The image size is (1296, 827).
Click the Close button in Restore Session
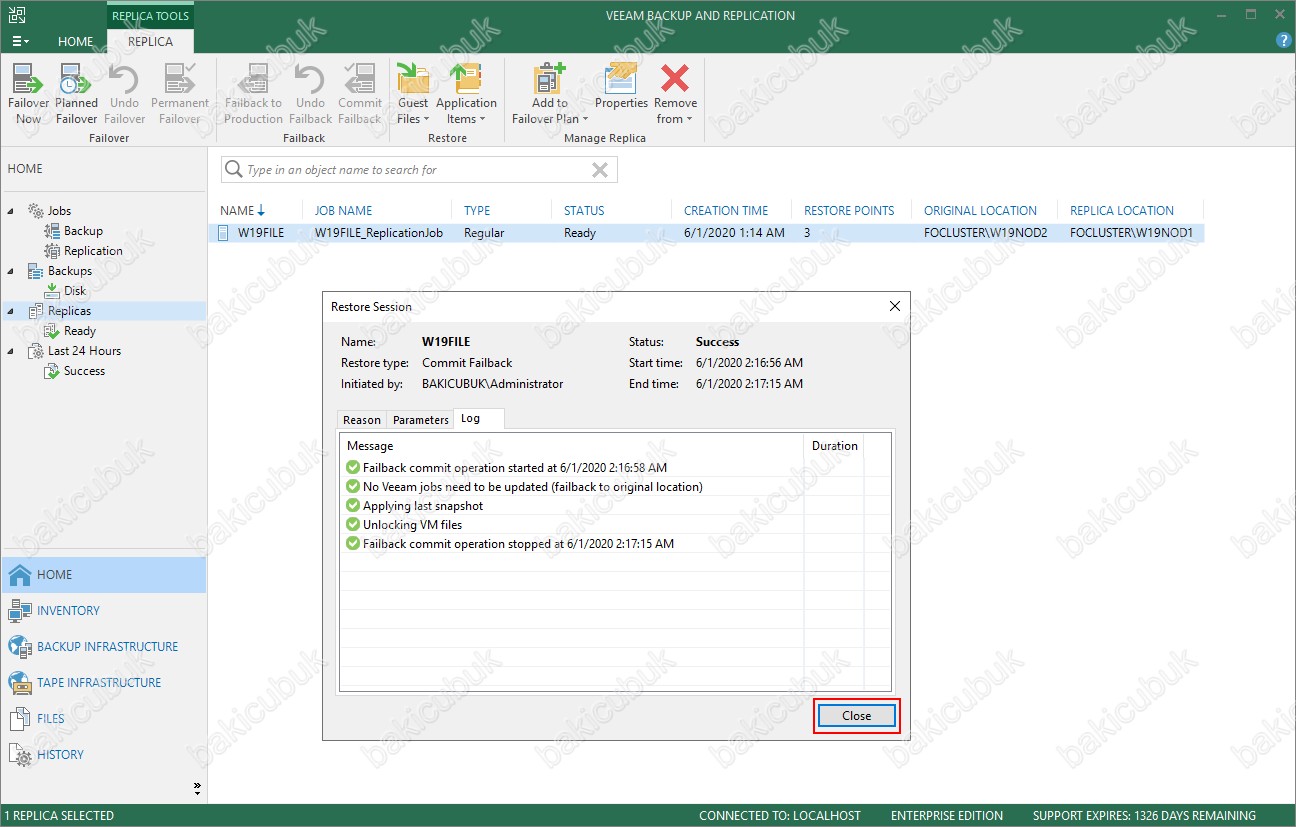(857, 716)
